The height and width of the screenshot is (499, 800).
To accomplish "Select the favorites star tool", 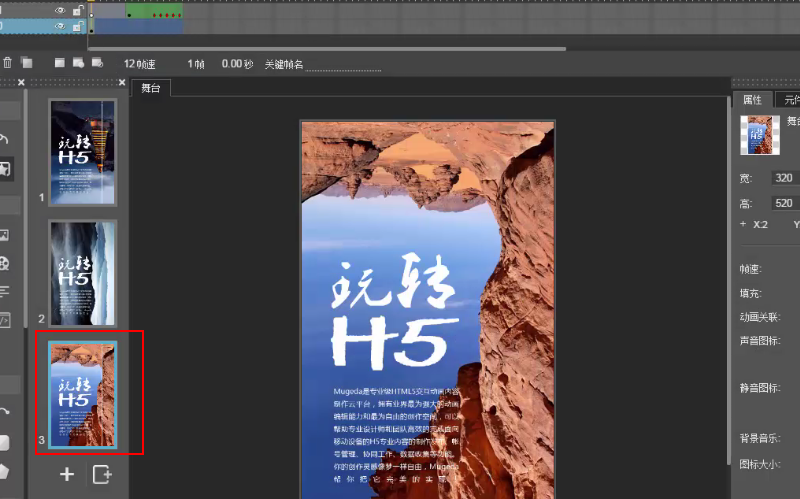I will 5,169.
